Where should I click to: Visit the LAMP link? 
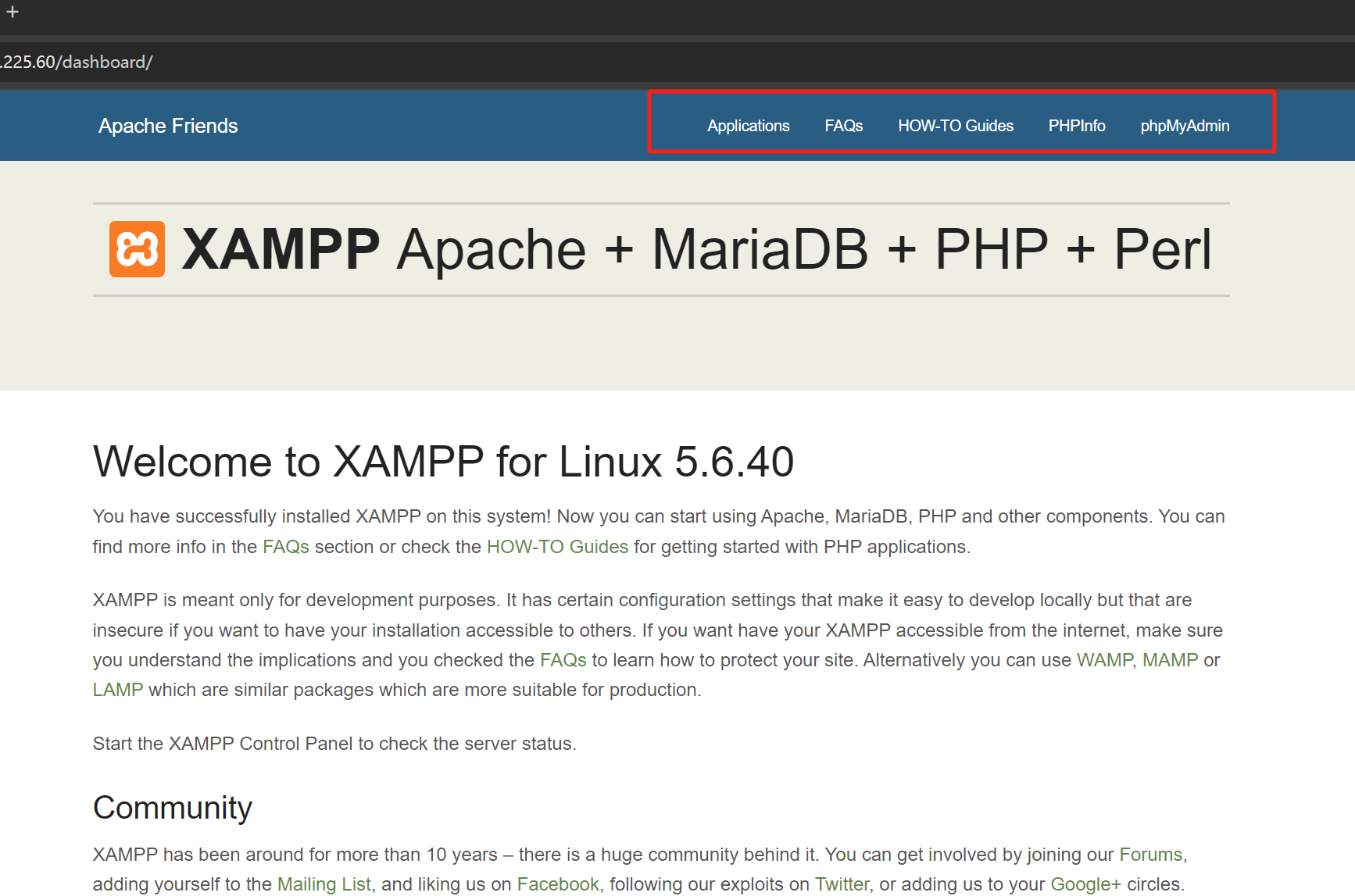(x=118, y=690)
